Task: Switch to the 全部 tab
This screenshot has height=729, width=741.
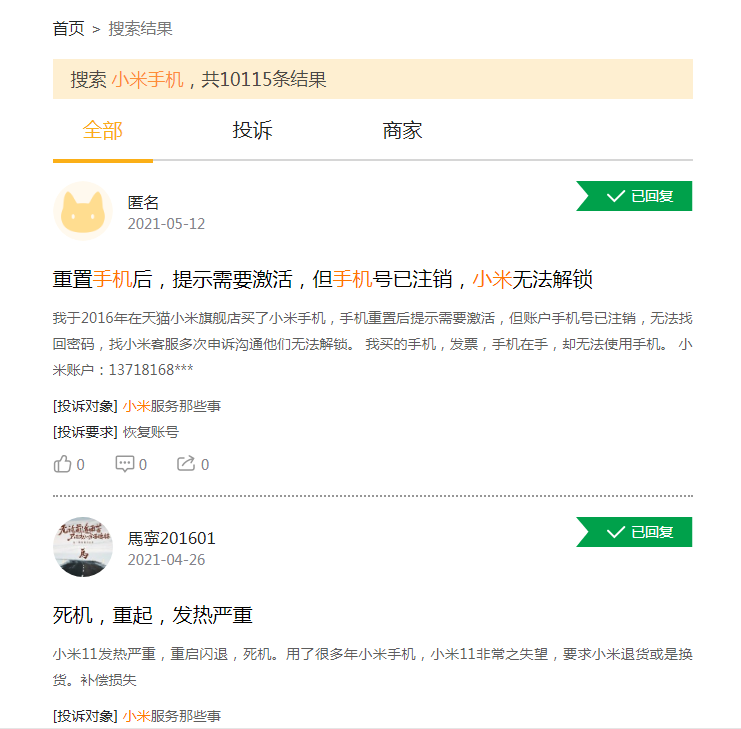Action: pyautogui.click(x=102, y=131)
